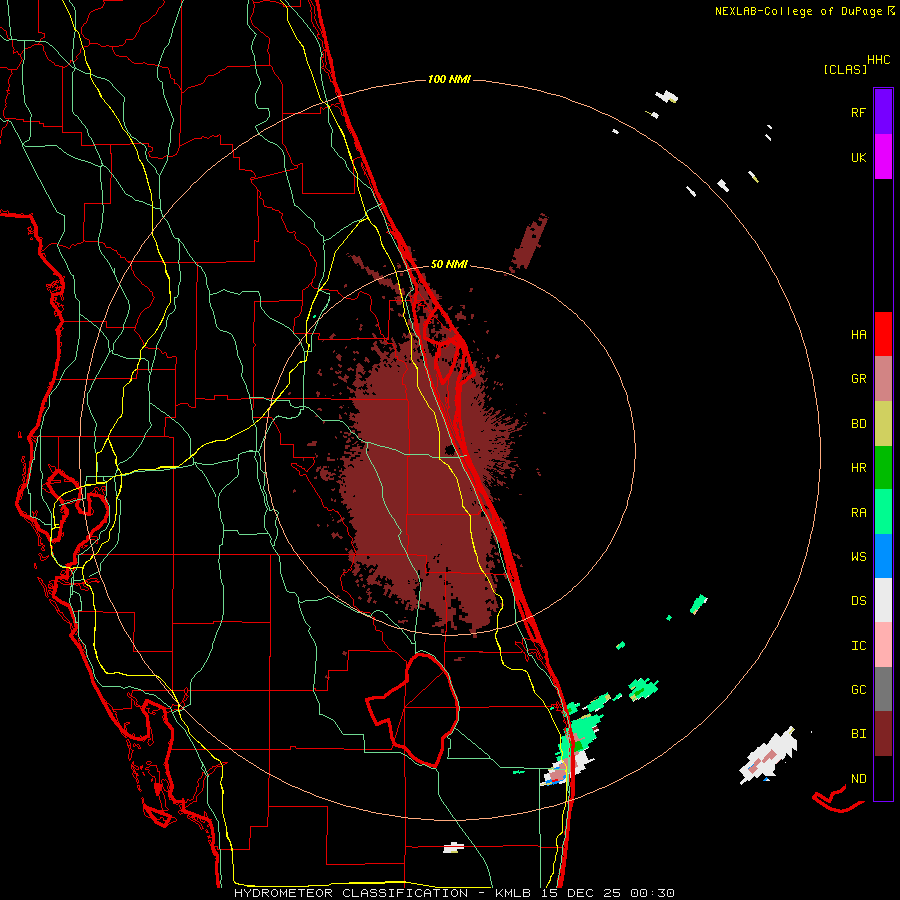
Task: Click the white dry-snow echo offshore southeast
Action: [769, 757]
